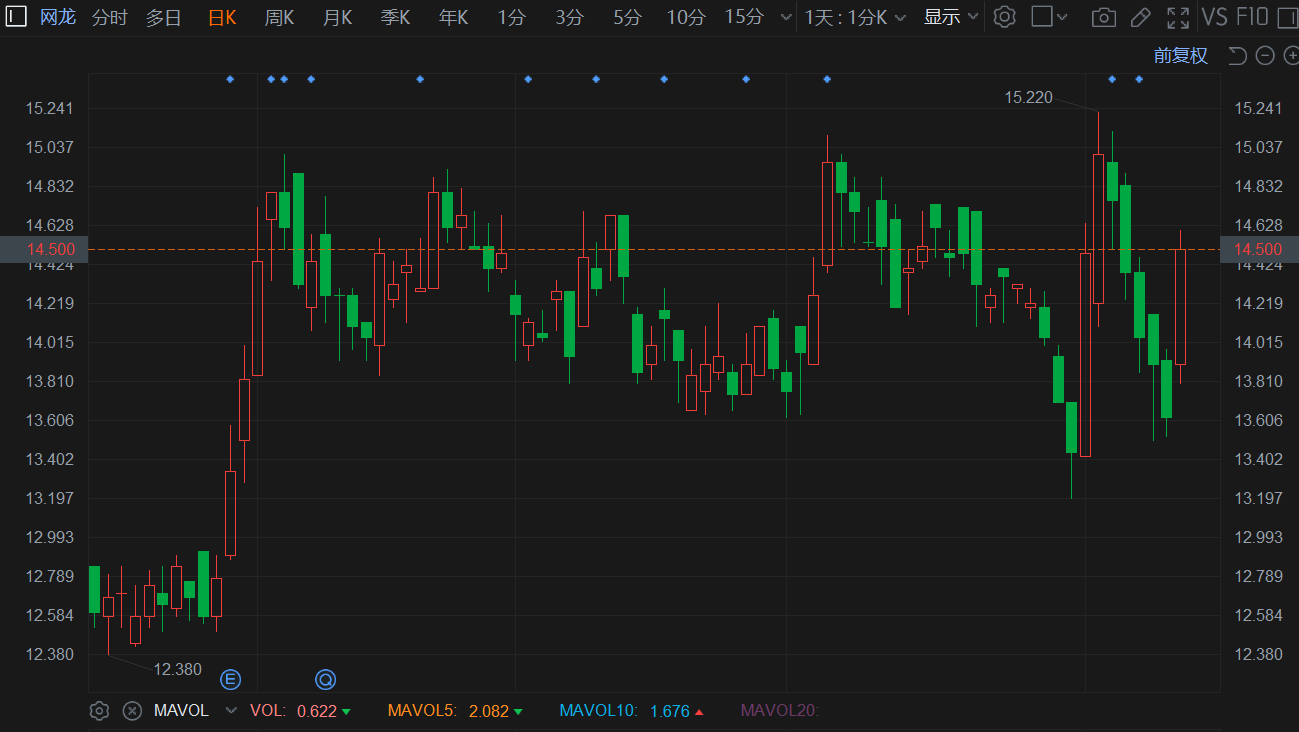The height and width of the screenshot is (732, 1299).
Task: Click the undo arrow beside 前复权
Action: click(x=1237, y=56)
